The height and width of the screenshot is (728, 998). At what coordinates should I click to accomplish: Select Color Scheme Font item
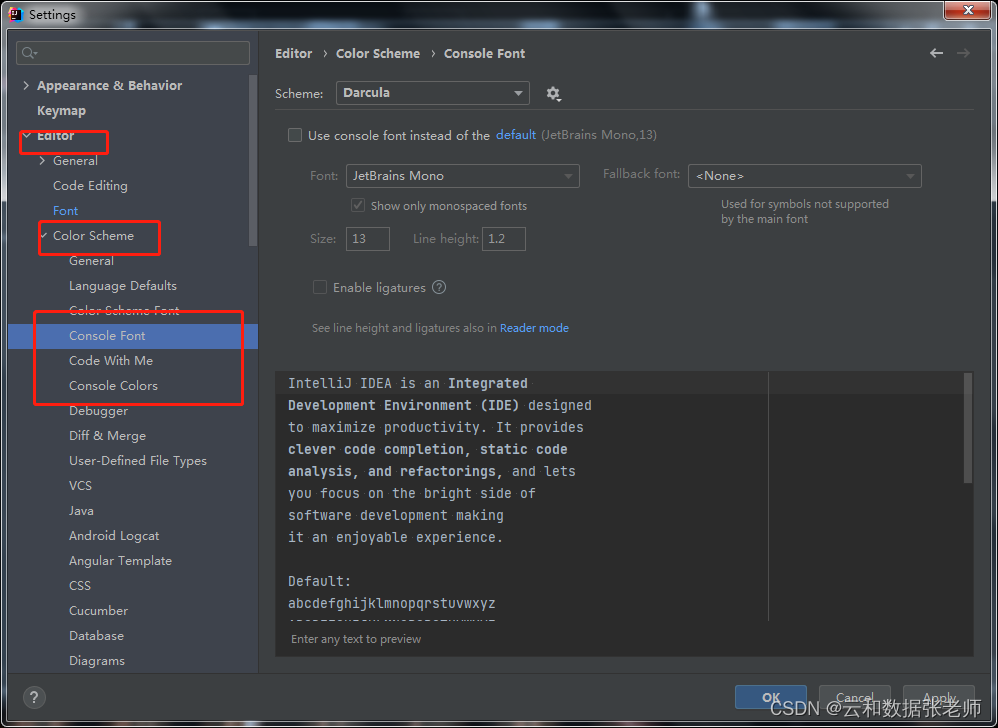click(x=124, y=311)
